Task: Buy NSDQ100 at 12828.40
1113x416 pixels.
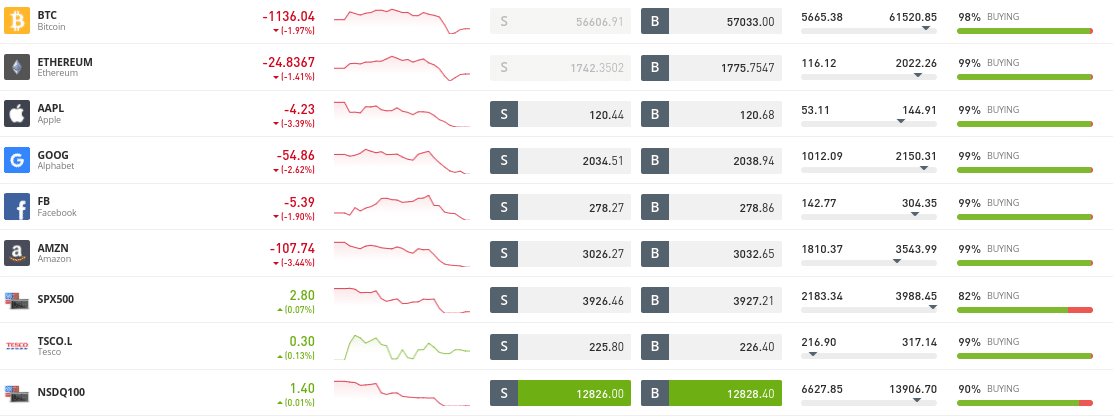Action: tap(711, 393)
